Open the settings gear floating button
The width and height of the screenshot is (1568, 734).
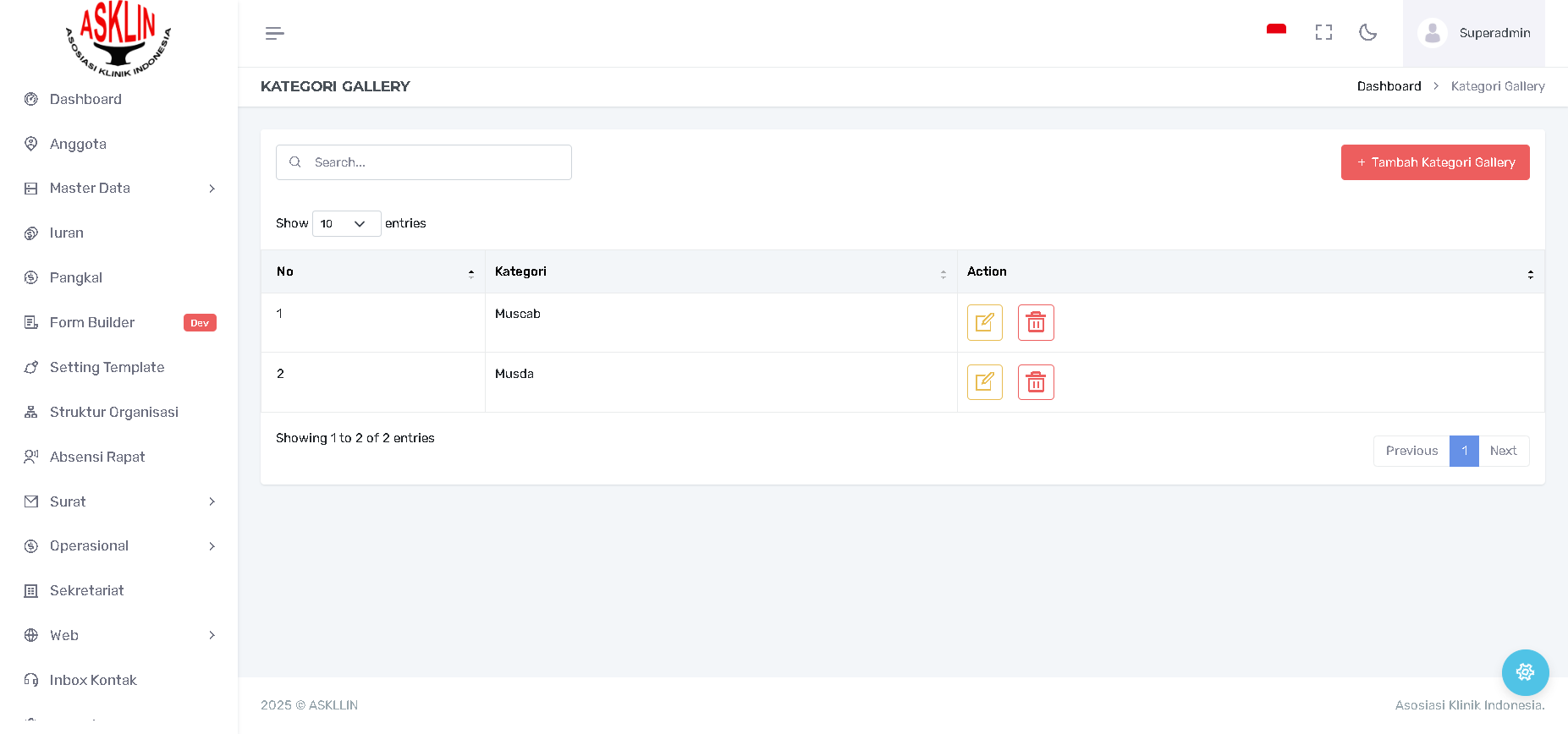pos(1525,672)
